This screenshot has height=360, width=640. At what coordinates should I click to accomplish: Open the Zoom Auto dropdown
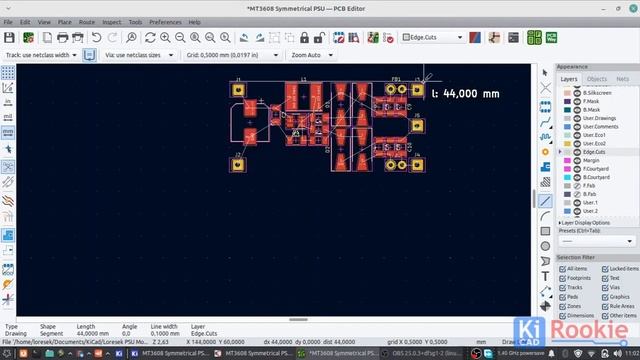point(312,55)
